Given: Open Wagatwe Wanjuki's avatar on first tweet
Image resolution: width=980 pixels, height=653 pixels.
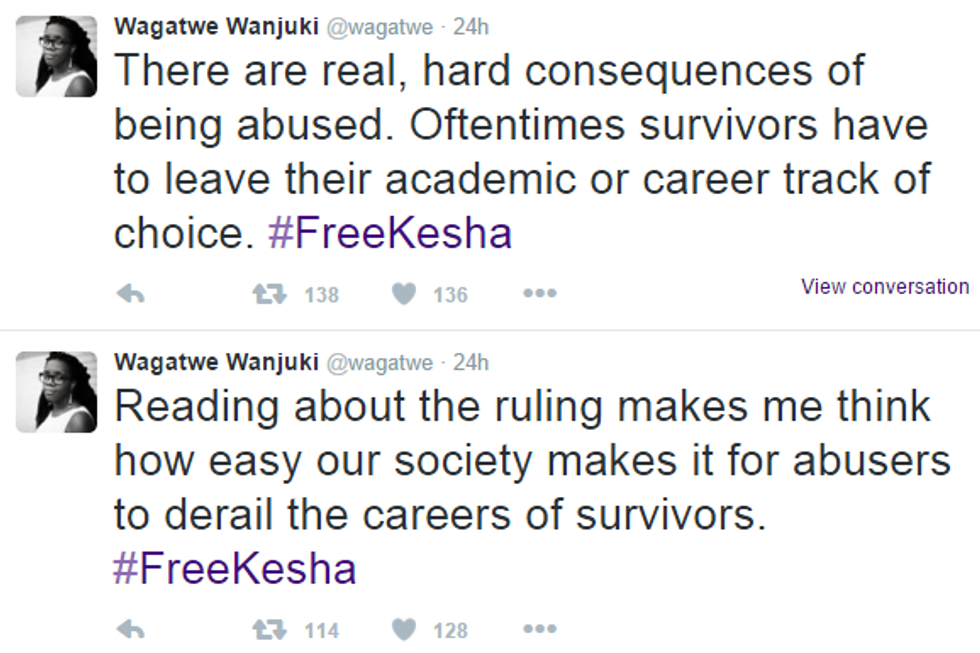Looking at the screenshot, I should (57, 56).
